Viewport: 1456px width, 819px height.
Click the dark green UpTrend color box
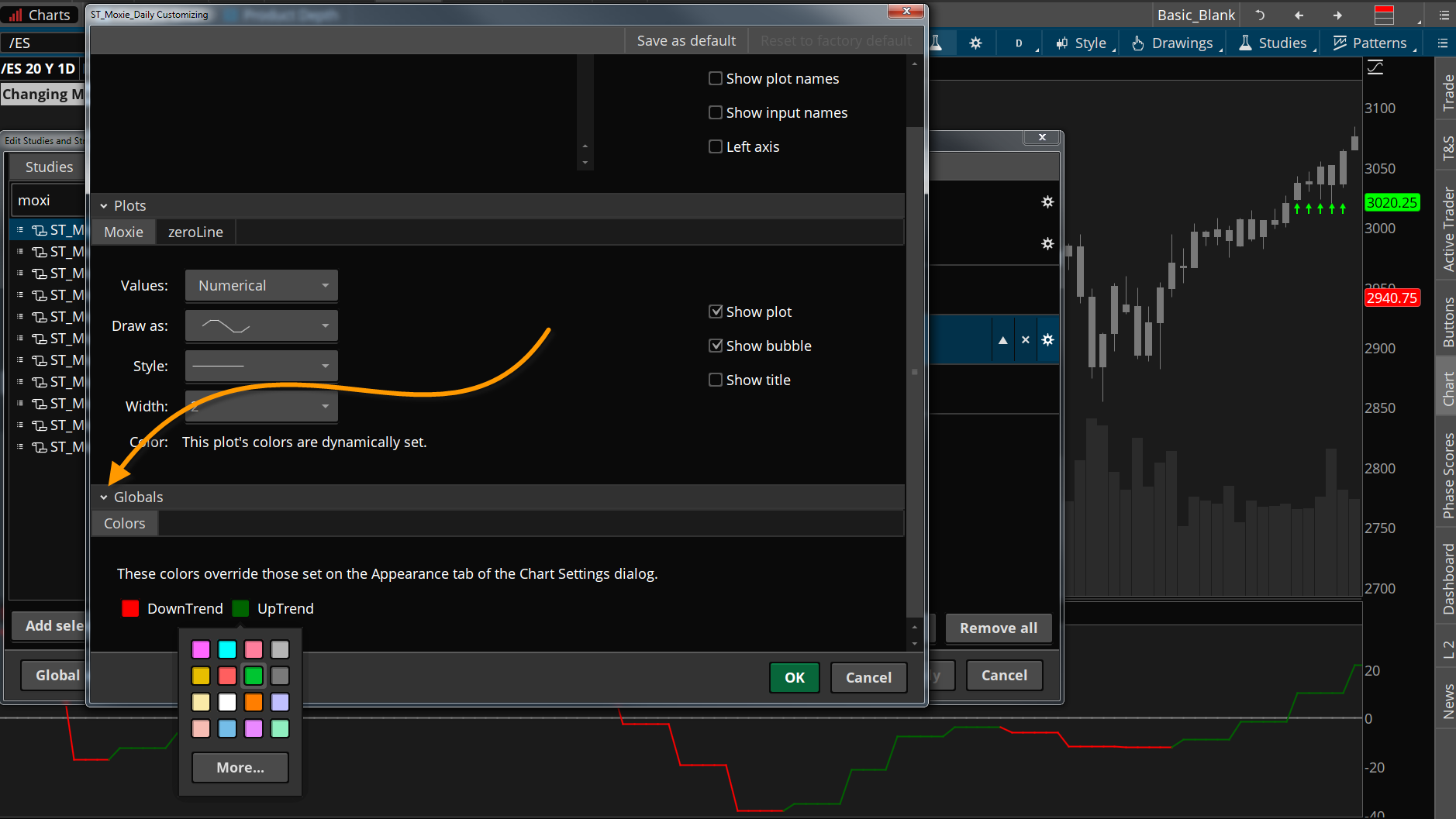[x=240, y=608]
